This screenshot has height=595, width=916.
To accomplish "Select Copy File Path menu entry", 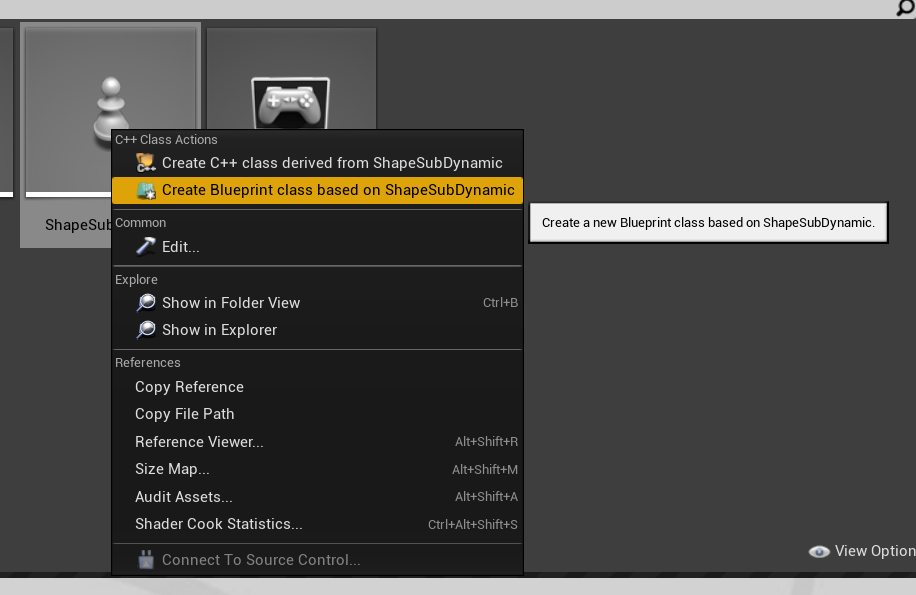I will (x=317, y=414).
